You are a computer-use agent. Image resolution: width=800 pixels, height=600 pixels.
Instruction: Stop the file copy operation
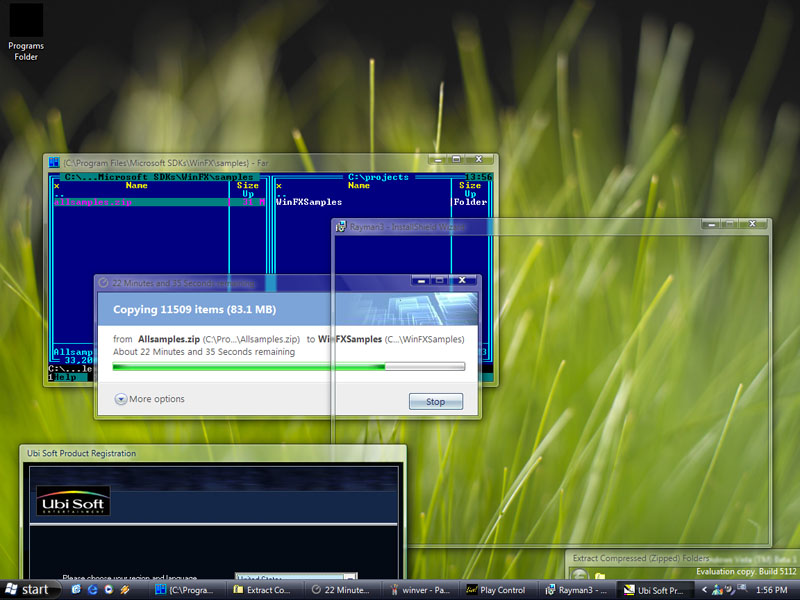(x=436, y=402)
